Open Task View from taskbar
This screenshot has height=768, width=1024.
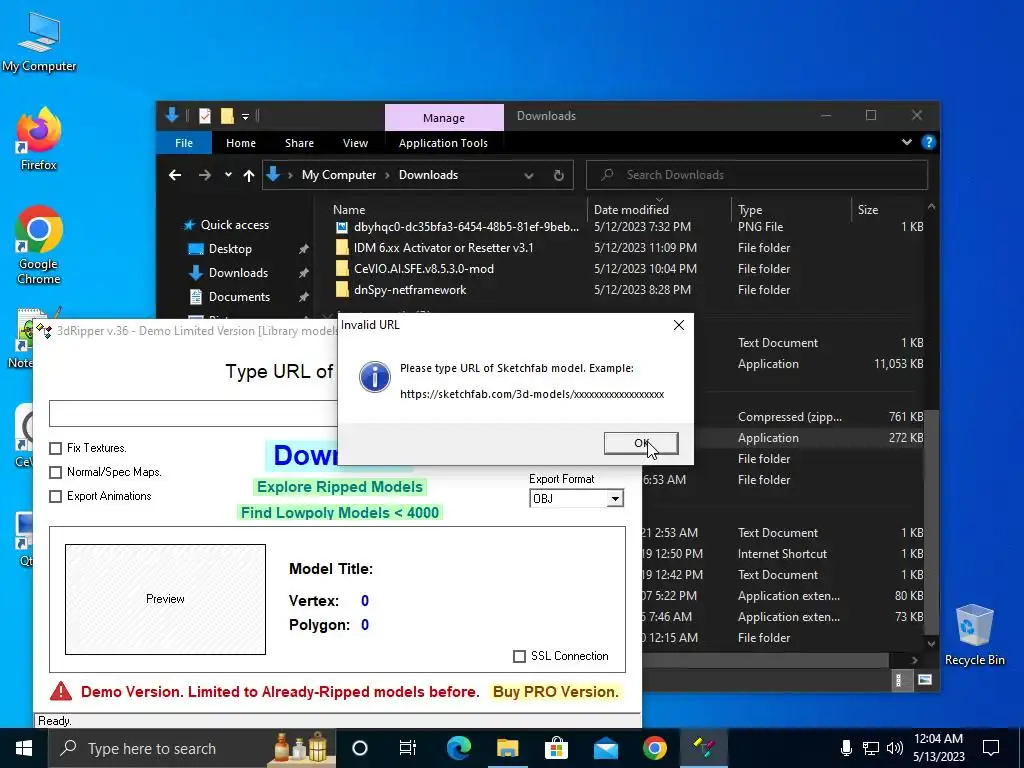(x=408, y=748)
